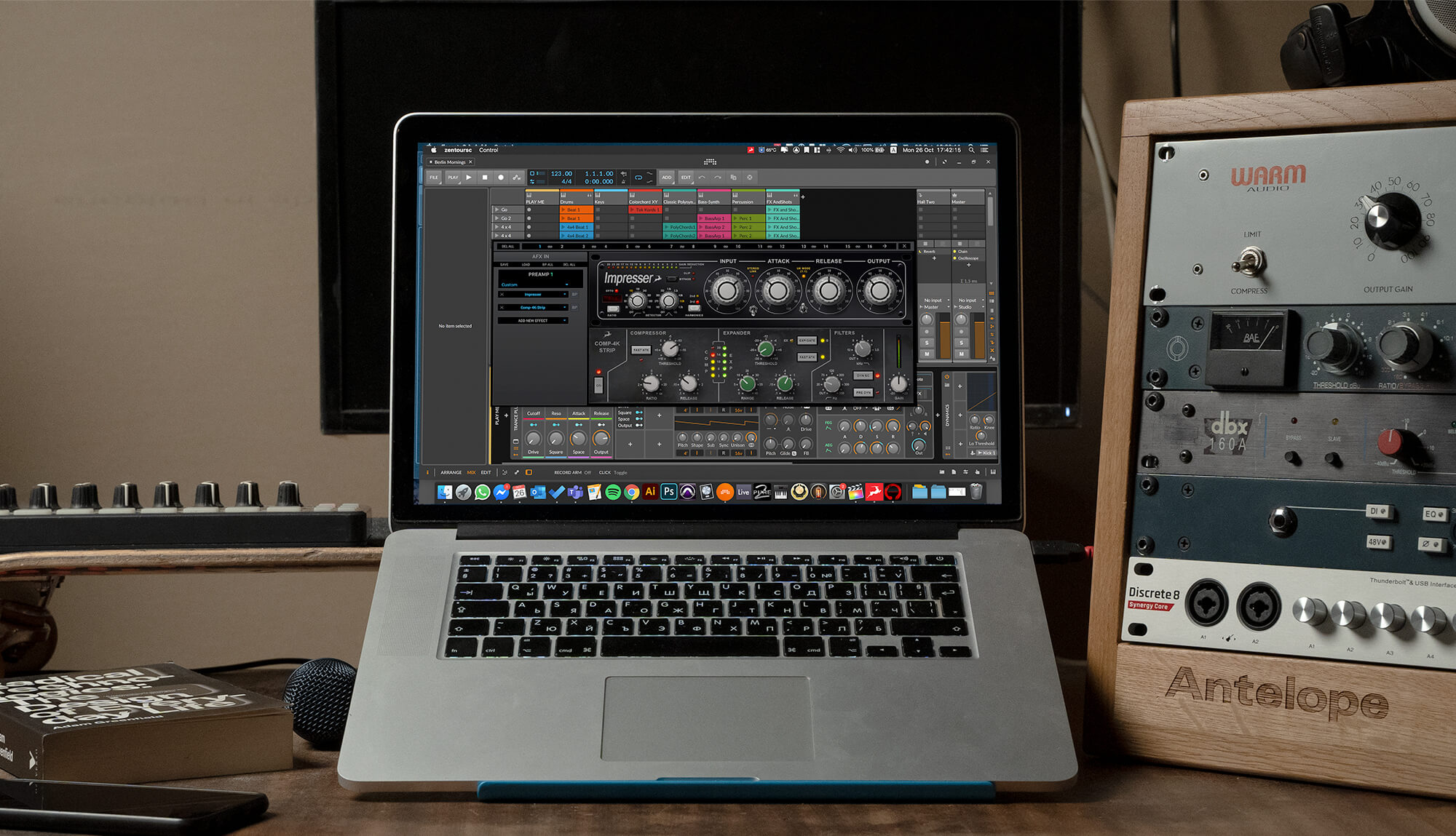Open the FILE menu dropdown
The image size is (1456, 836).
click(434, 178)
